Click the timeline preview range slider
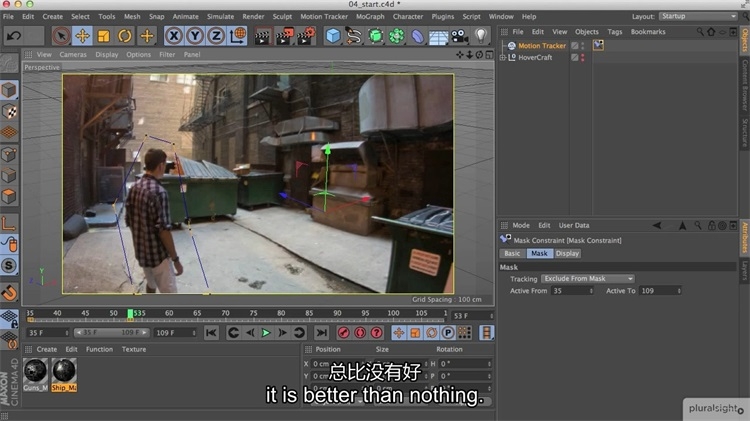This screenshot has width=750, height=421. point(111,332)
